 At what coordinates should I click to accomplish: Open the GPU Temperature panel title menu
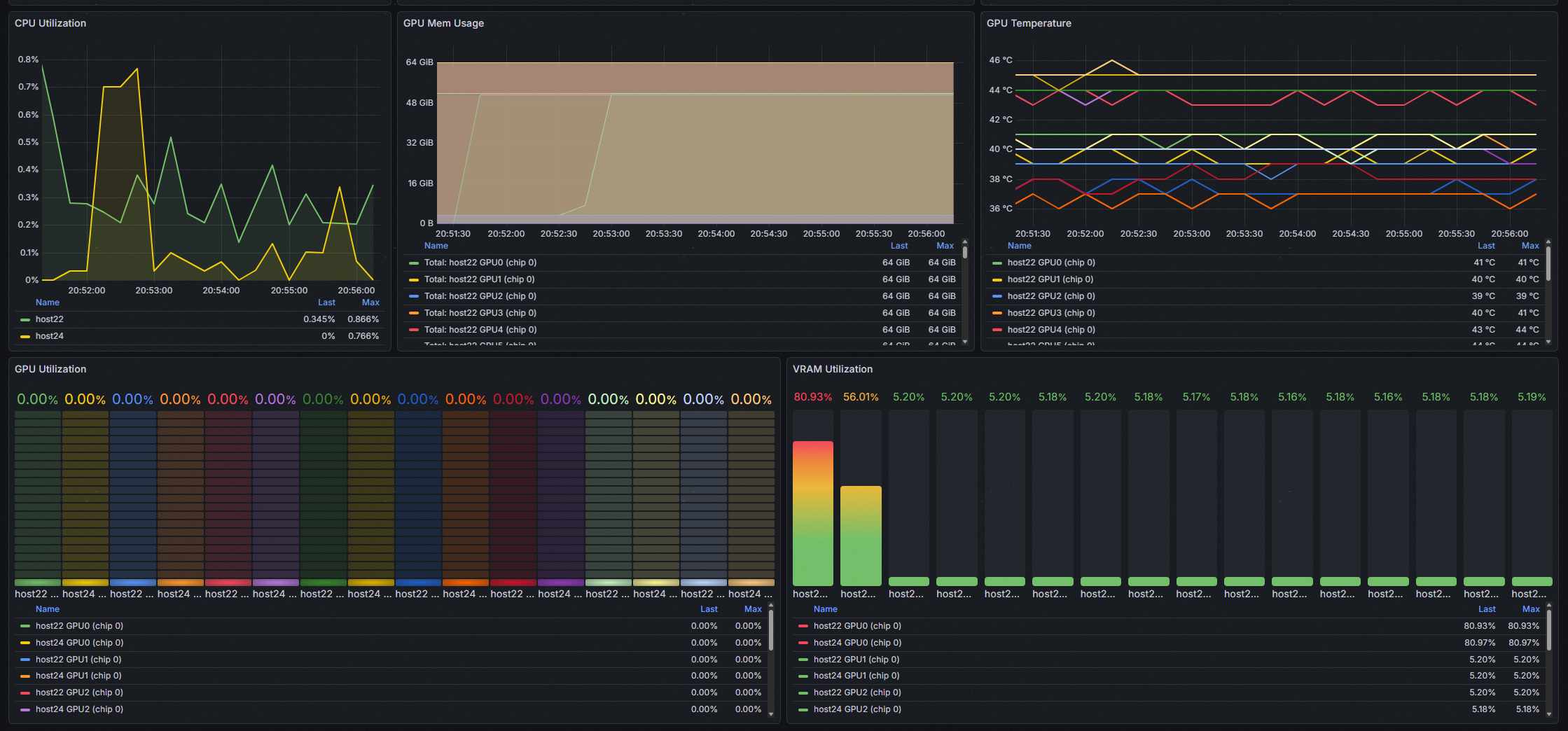[x=1029, y=23]
